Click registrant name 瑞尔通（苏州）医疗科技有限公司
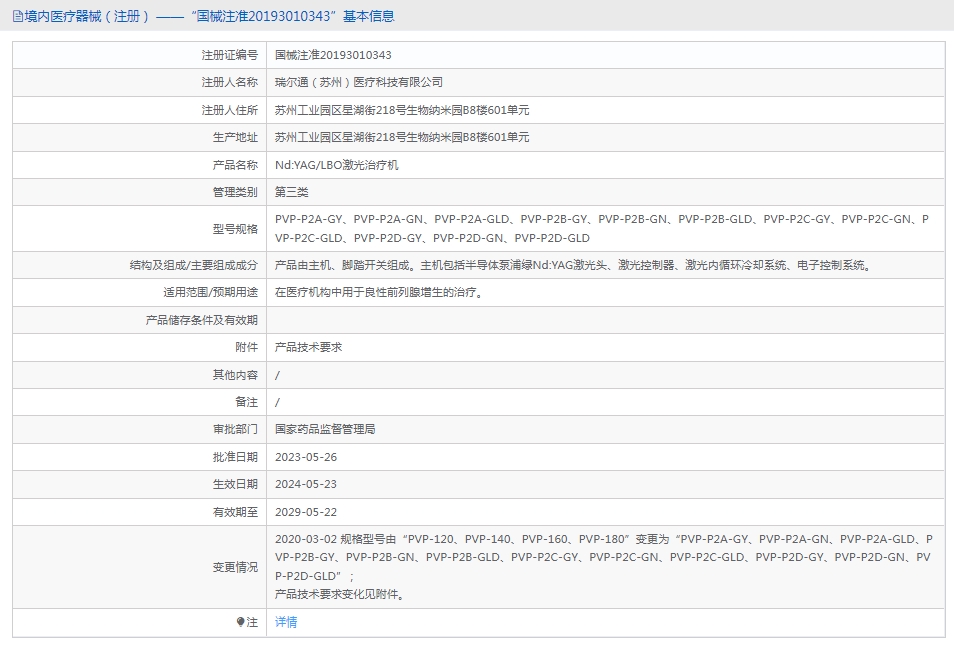 (x=358, y=82)
